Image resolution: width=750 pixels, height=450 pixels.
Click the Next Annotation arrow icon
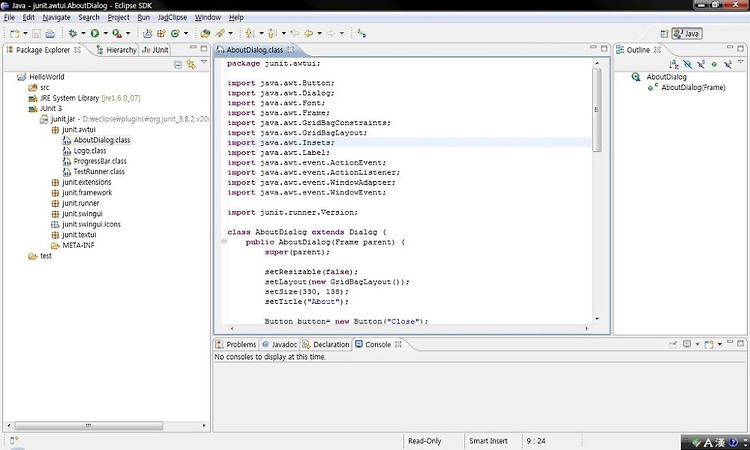point(249,33)
